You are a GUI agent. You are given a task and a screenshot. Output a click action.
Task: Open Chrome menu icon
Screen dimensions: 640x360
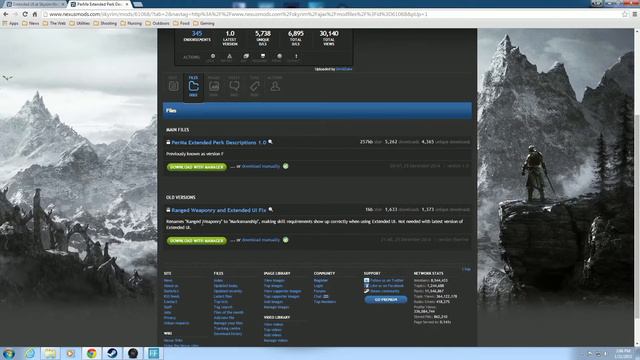pyautogui.click(x=635, y=14)
